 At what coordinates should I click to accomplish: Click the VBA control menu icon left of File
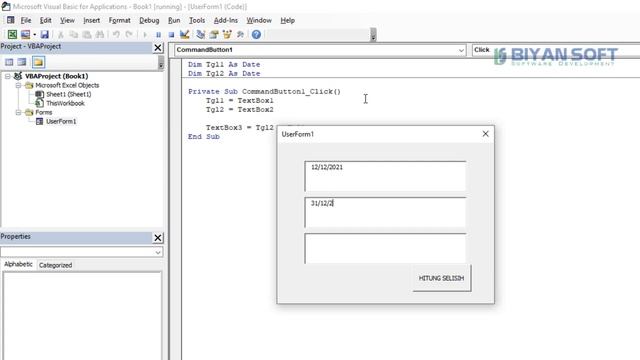point(11,20)
